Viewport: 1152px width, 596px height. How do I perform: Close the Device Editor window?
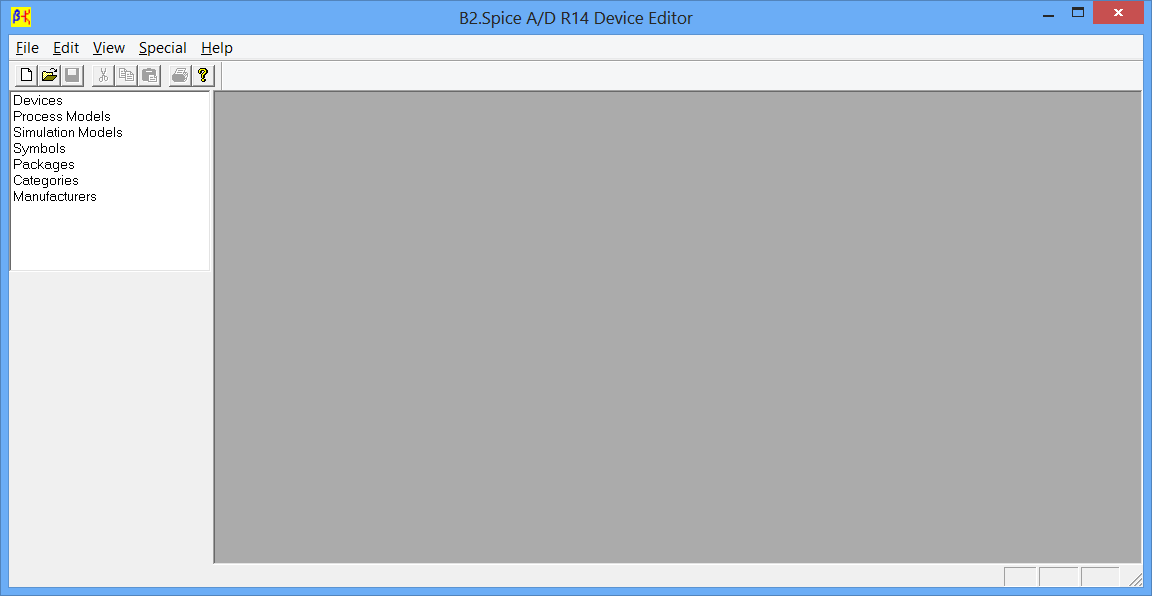[1118, 12]
